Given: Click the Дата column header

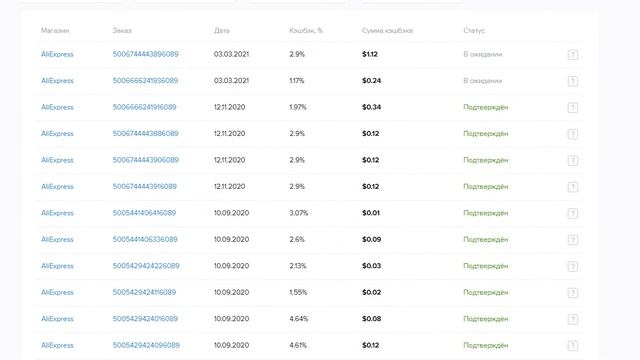Looking at the screenshot, I should 222,31.
